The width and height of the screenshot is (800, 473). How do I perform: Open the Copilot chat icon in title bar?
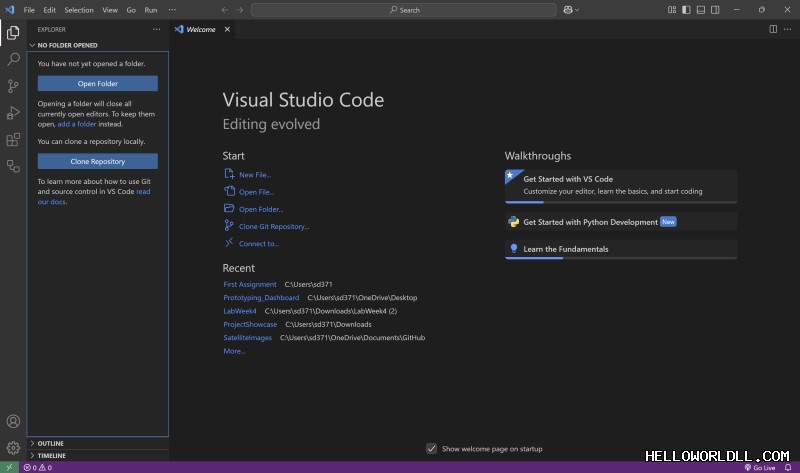(568, 10)
